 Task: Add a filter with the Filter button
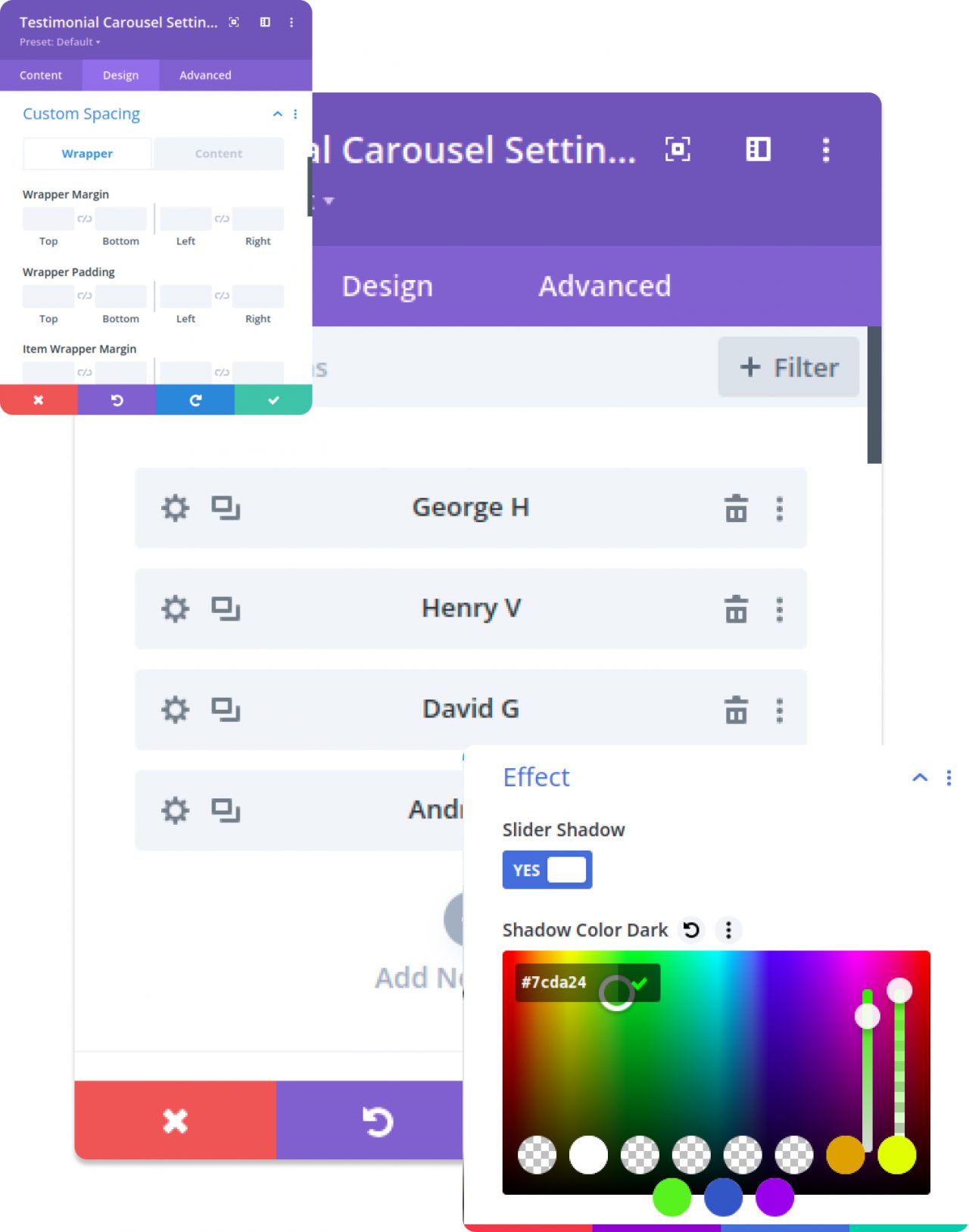(787, 367)
